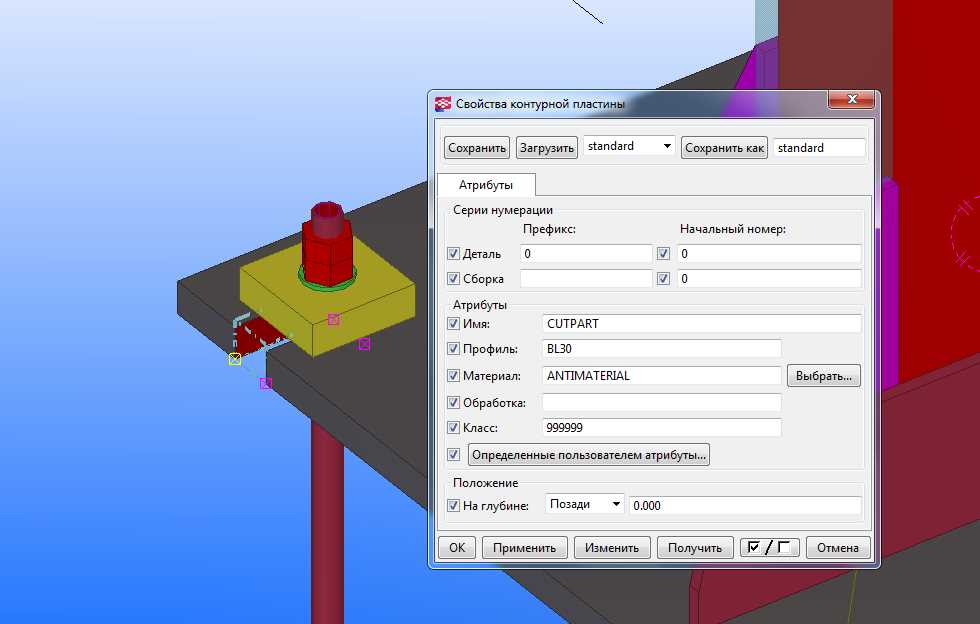Click the Сохранить как button
Viewport: 980px width, 624px height.
724,148
